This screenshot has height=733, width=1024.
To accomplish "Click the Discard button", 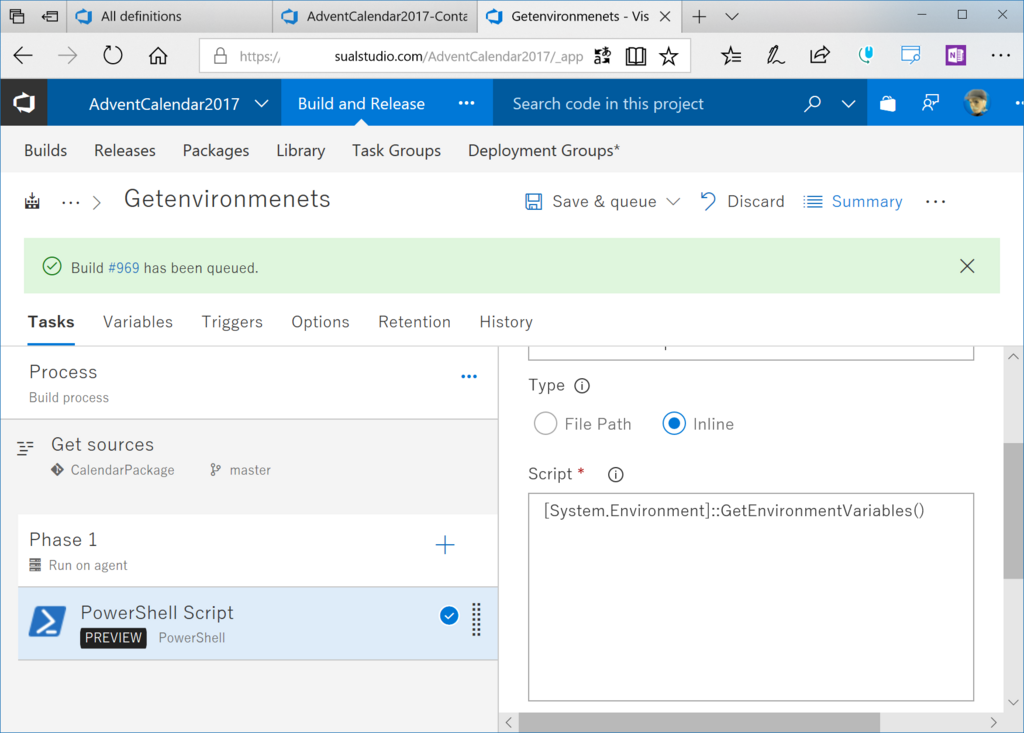I will [x=742, y=202].
